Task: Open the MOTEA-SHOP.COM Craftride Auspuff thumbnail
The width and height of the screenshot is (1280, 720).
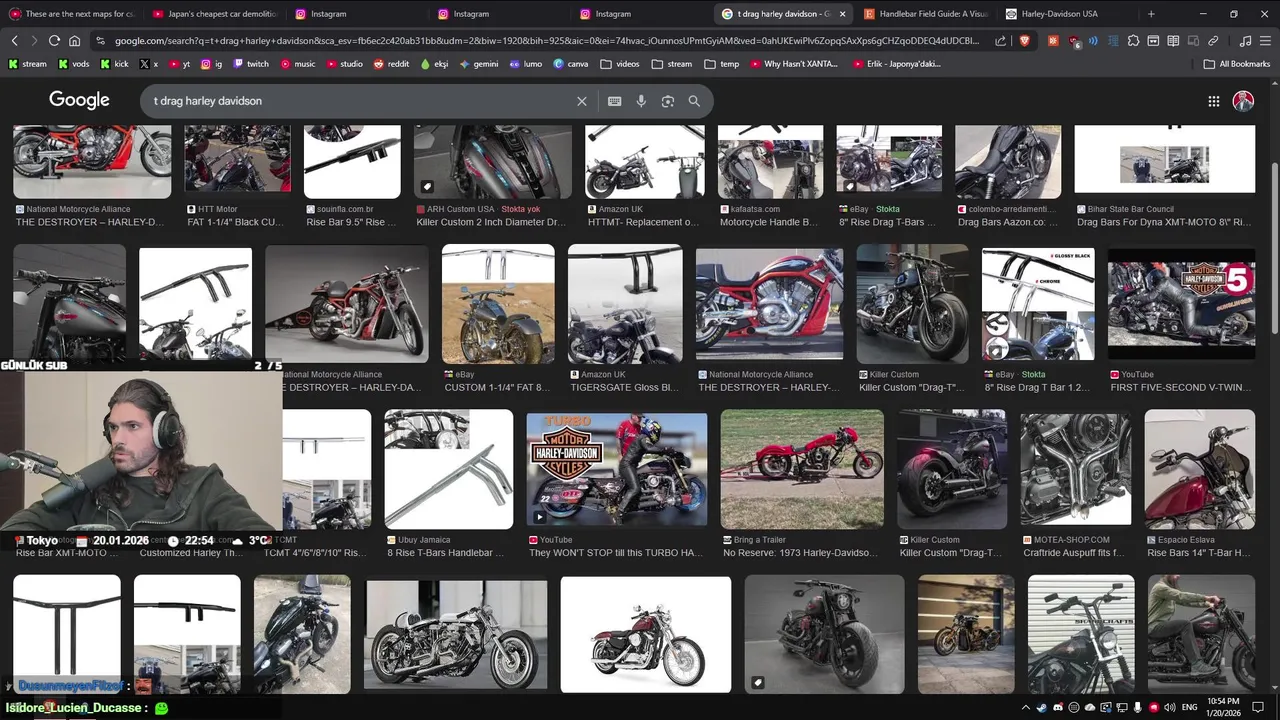Action: coord(1076,469)
